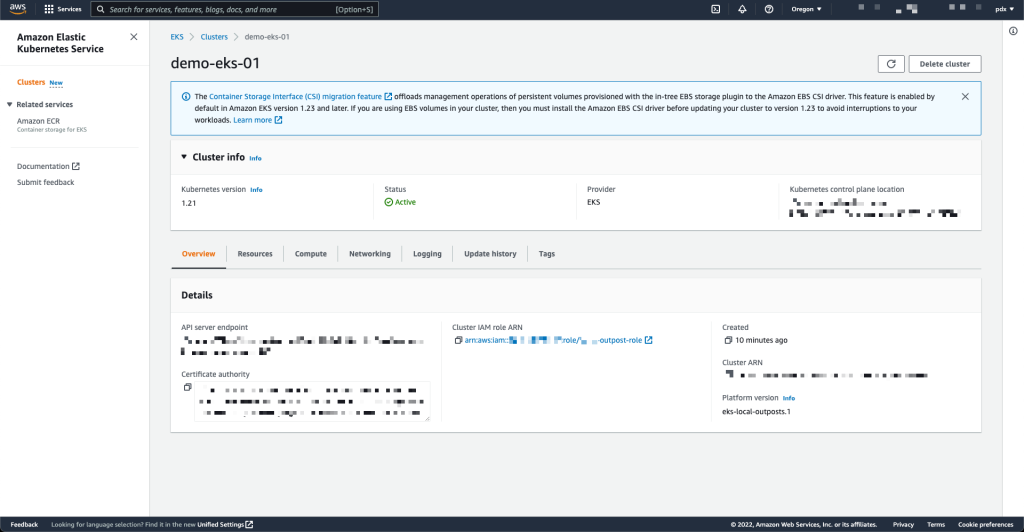Open Cluster info Info link
This screenshot has height=532, width=1024.
[x=255, y=158]
